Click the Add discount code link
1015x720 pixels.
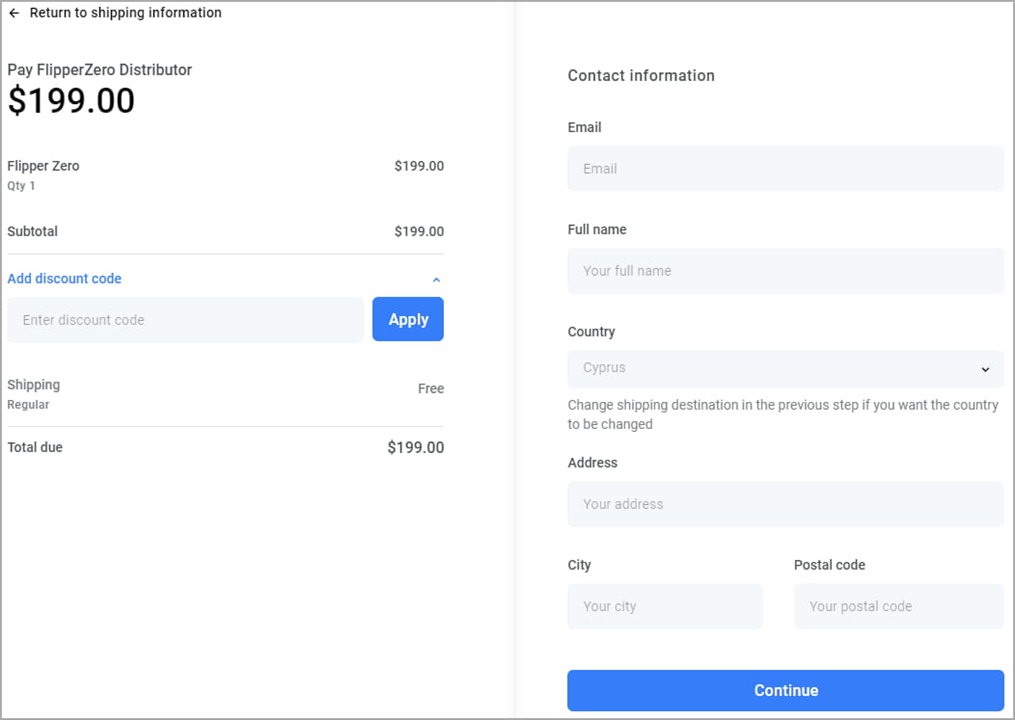point(64,279)
